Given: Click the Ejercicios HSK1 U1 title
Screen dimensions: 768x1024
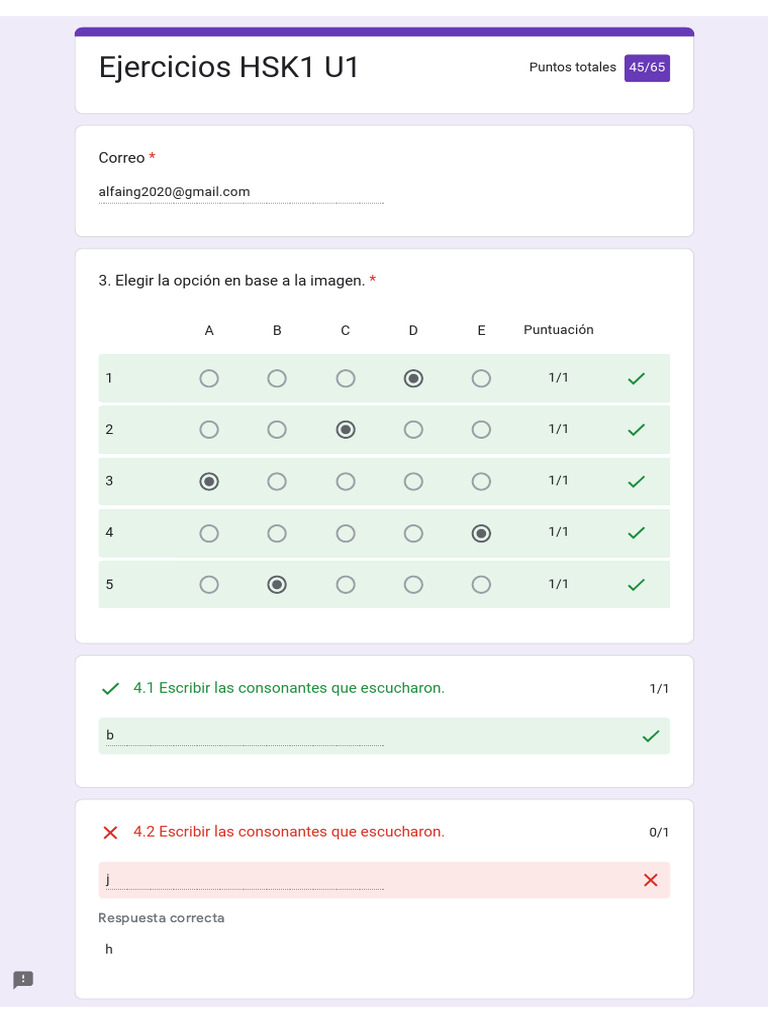Looking at the screenshot, I should [x=229, y=67].
